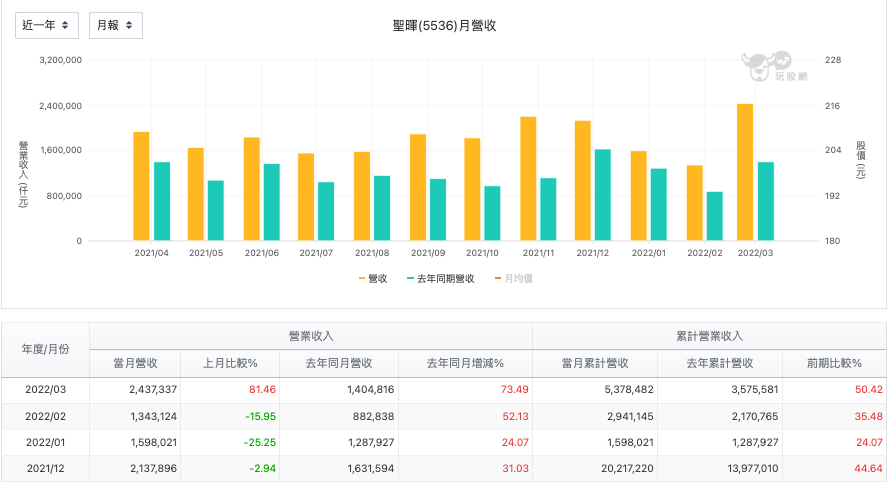Click the 50.42 period comparison value
The height and width of the screenshot is (482, 888).
(x=869, y=390)
